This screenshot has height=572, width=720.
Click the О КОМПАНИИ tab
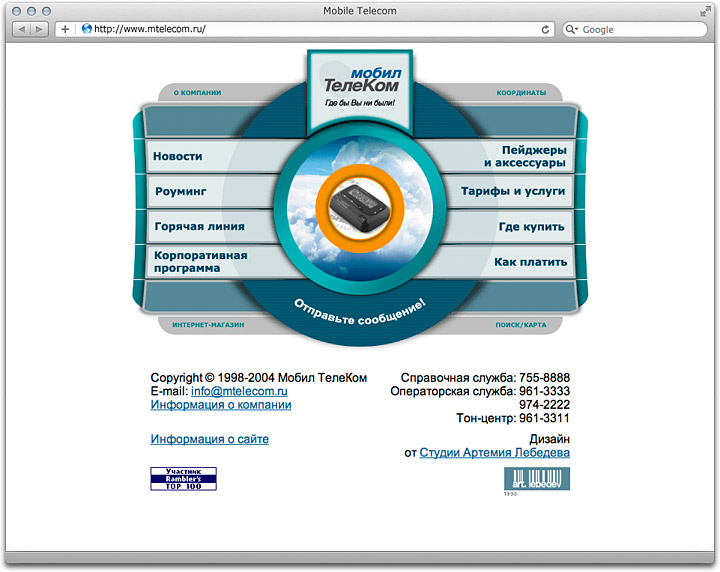tap(197, 93)
